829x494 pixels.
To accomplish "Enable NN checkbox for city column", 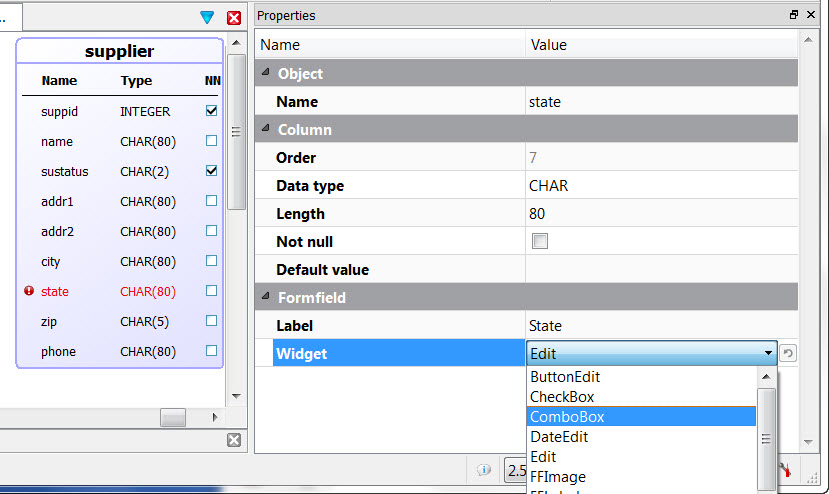I will [211, 261].
